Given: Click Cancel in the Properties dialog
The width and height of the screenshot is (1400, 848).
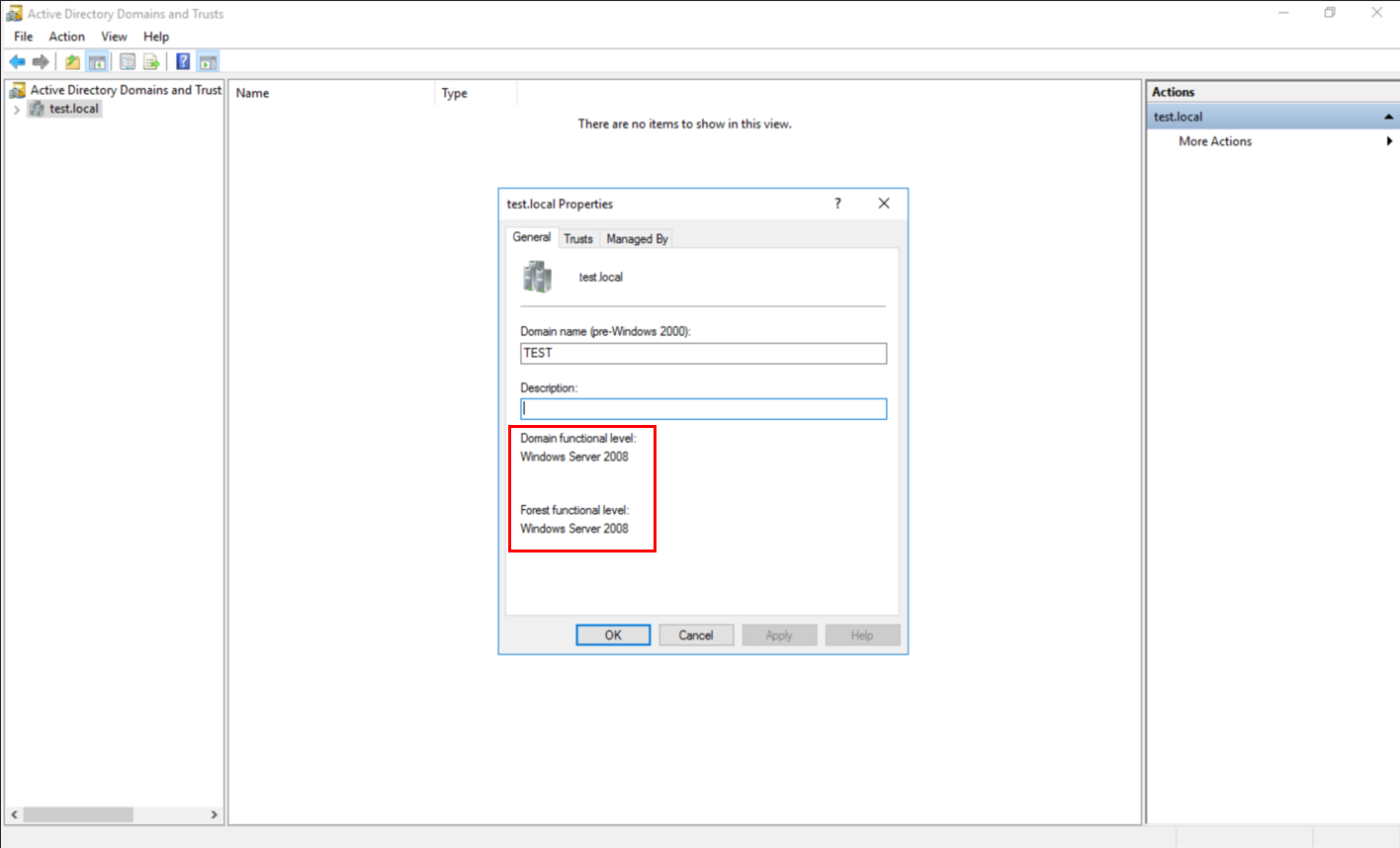Looking at the screenshot, I should click(696, 636).
